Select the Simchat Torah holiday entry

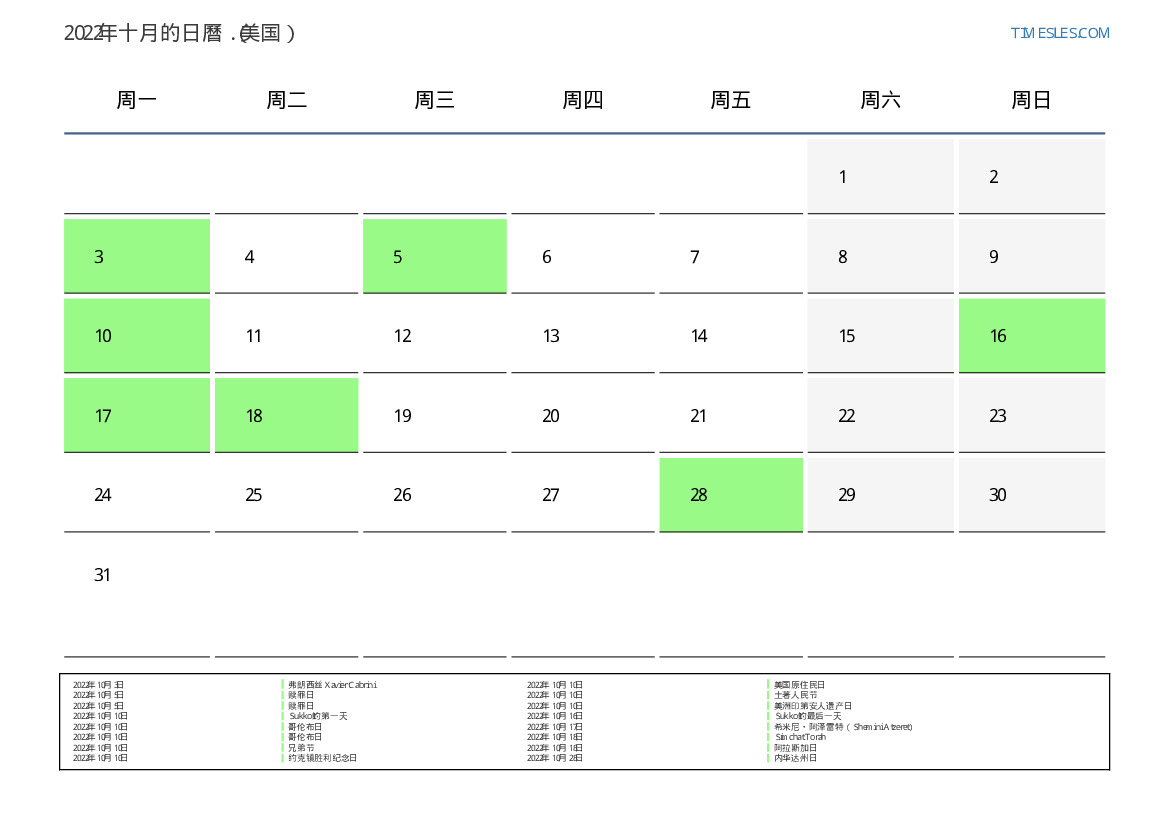click(x=801, y=737)
